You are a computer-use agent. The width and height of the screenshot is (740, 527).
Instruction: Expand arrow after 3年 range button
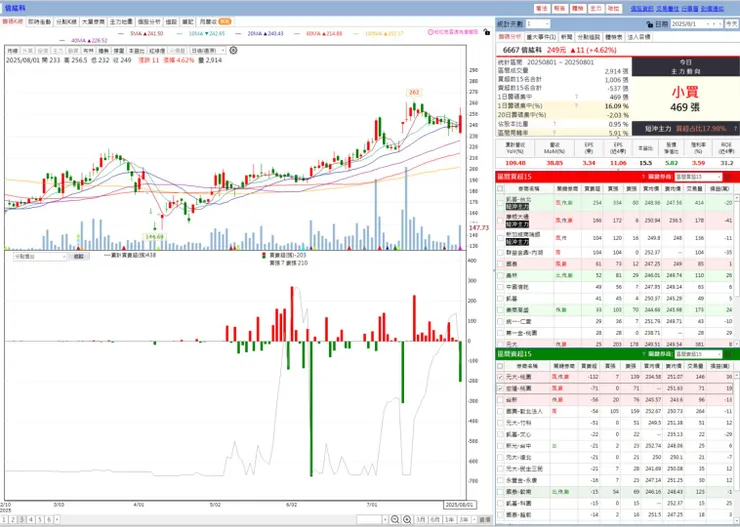[474, 519]
